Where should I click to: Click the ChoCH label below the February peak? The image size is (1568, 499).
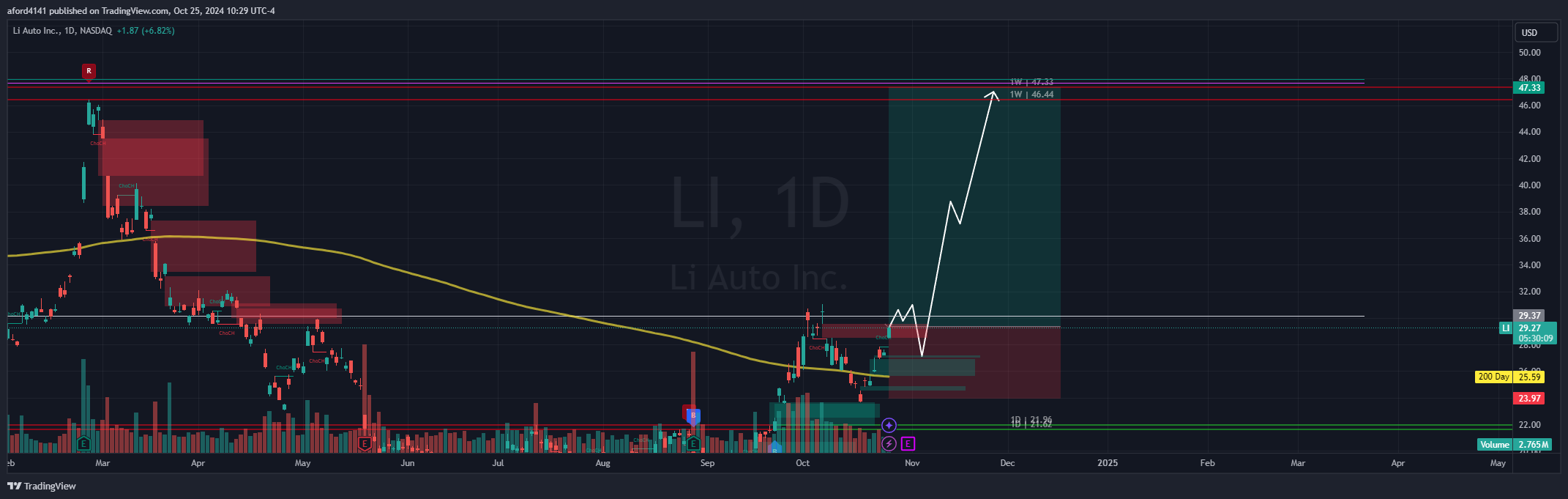[97, 144]
